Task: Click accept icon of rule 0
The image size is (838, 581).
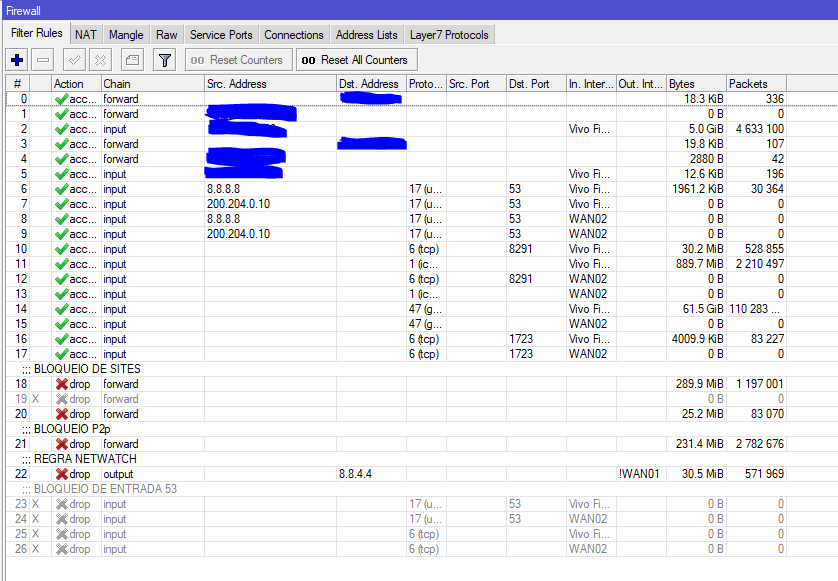Action: coord(61,99)
